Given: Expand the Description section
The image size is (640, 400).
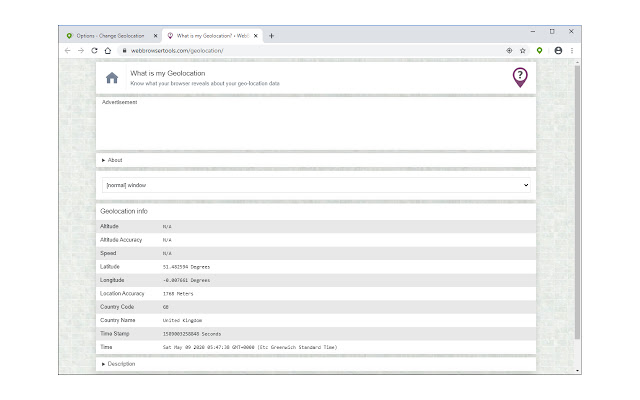Looking at the screenshot, I should pos(118,364).
